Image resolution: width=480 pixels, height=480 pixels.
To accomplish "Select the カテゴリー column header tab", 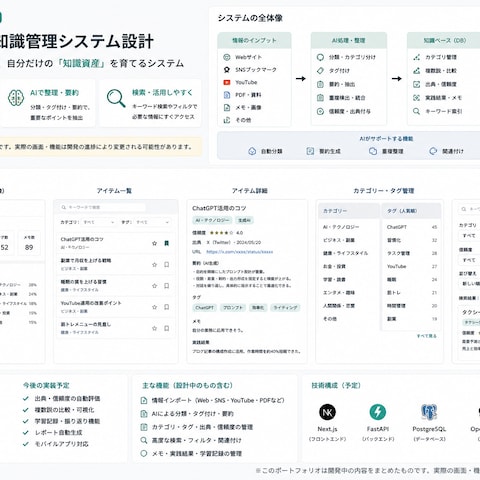I will [349, 211].
